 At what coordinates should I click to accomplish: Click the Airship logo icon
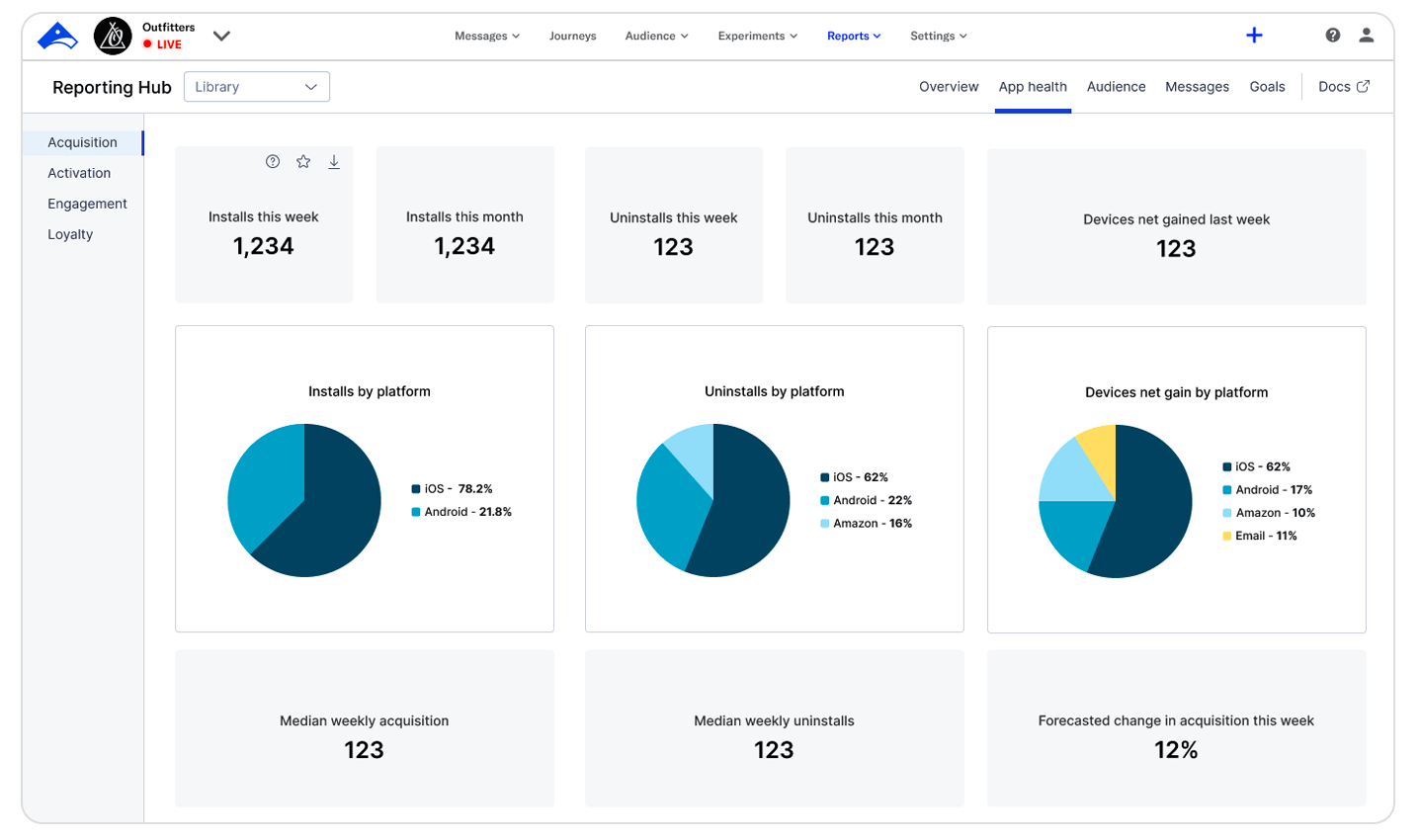tap(57, 37)
